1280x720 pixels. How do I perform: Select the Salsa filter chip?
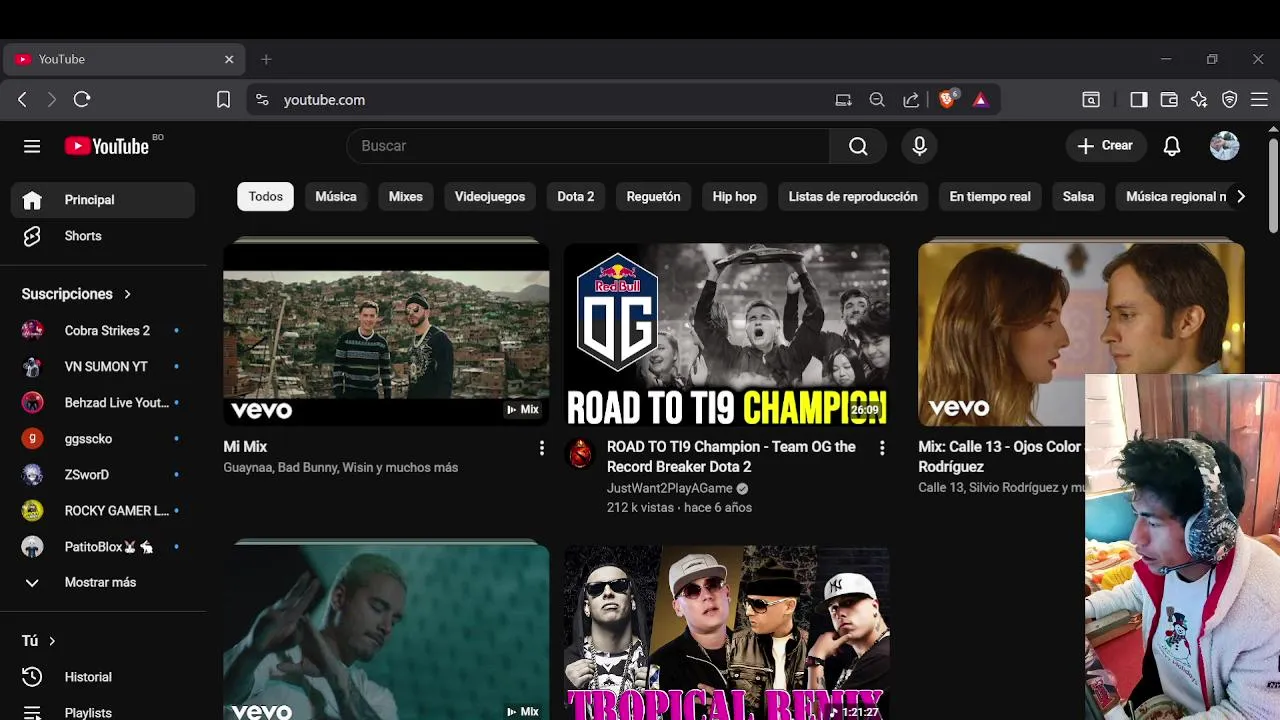(1078, 197)
